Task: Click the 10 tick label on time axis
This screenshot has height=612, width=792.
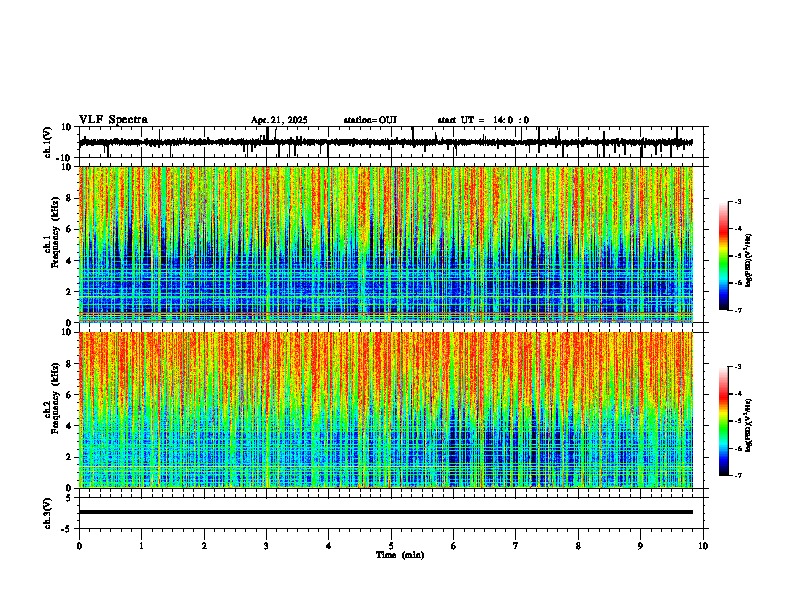Action: point(703,546)
